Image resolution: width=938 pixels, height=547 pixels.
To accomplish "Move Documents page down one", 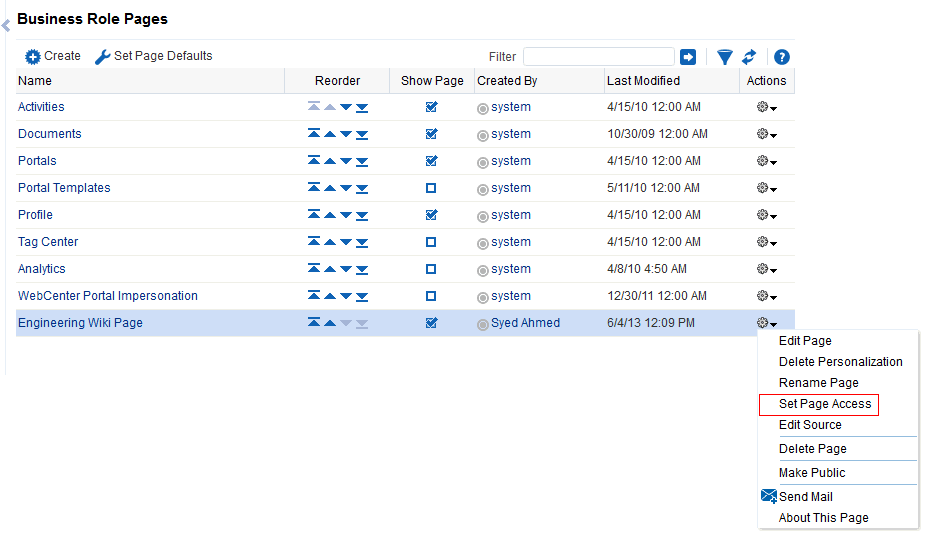I will [346, 134].
